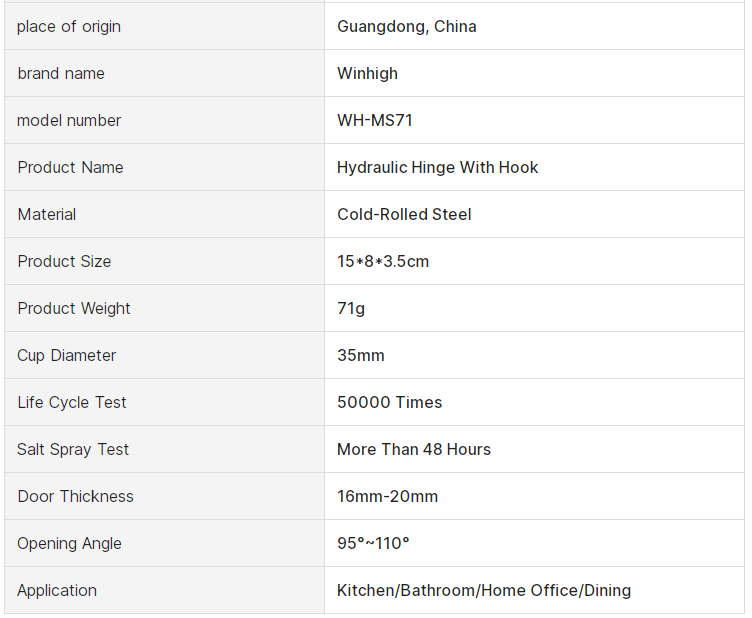Click the 'model number' label
Image resolution: width=752 pixels, height=618 pixels.
click(x=69, y=120)
